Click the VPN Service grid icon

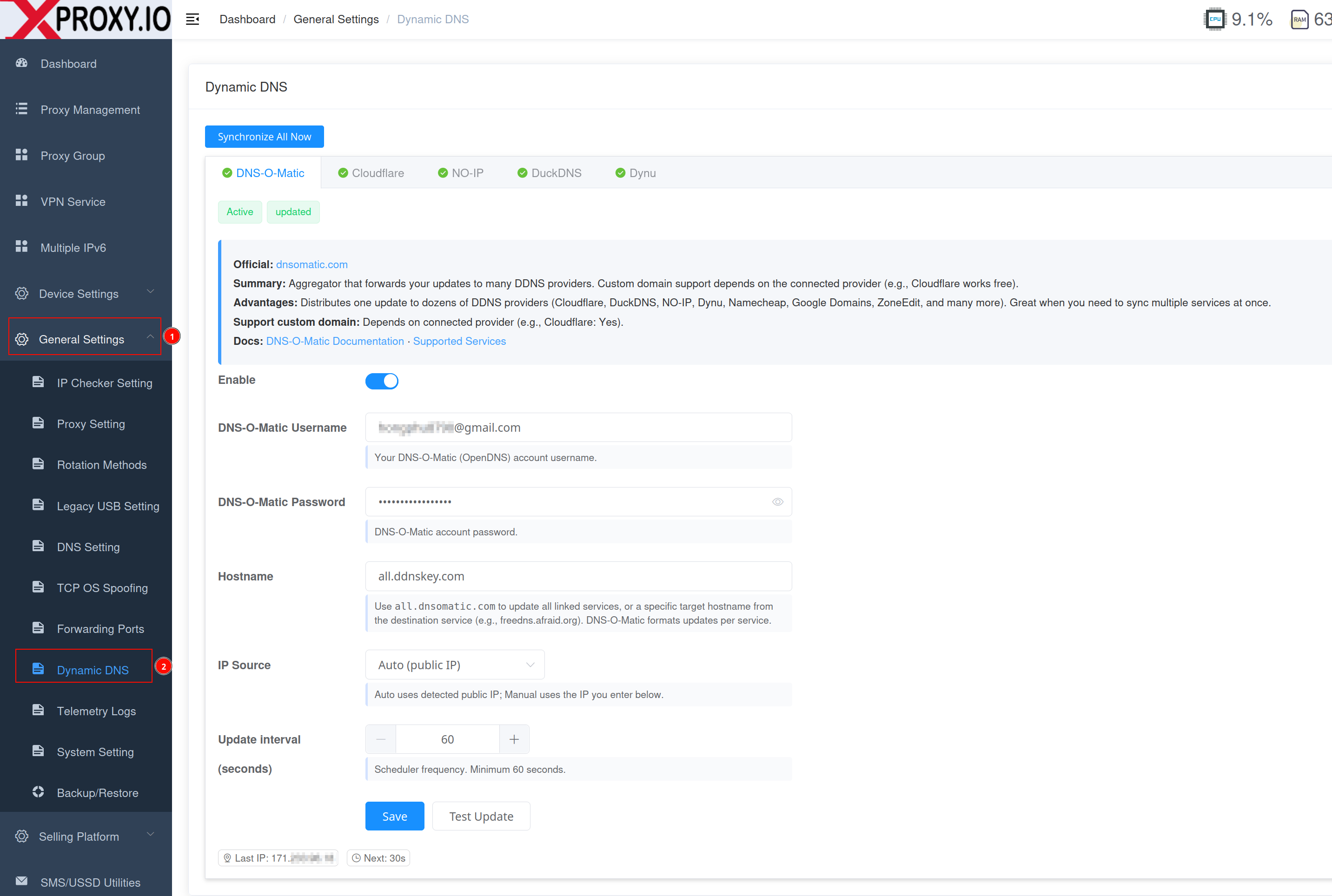pos(22,201)
